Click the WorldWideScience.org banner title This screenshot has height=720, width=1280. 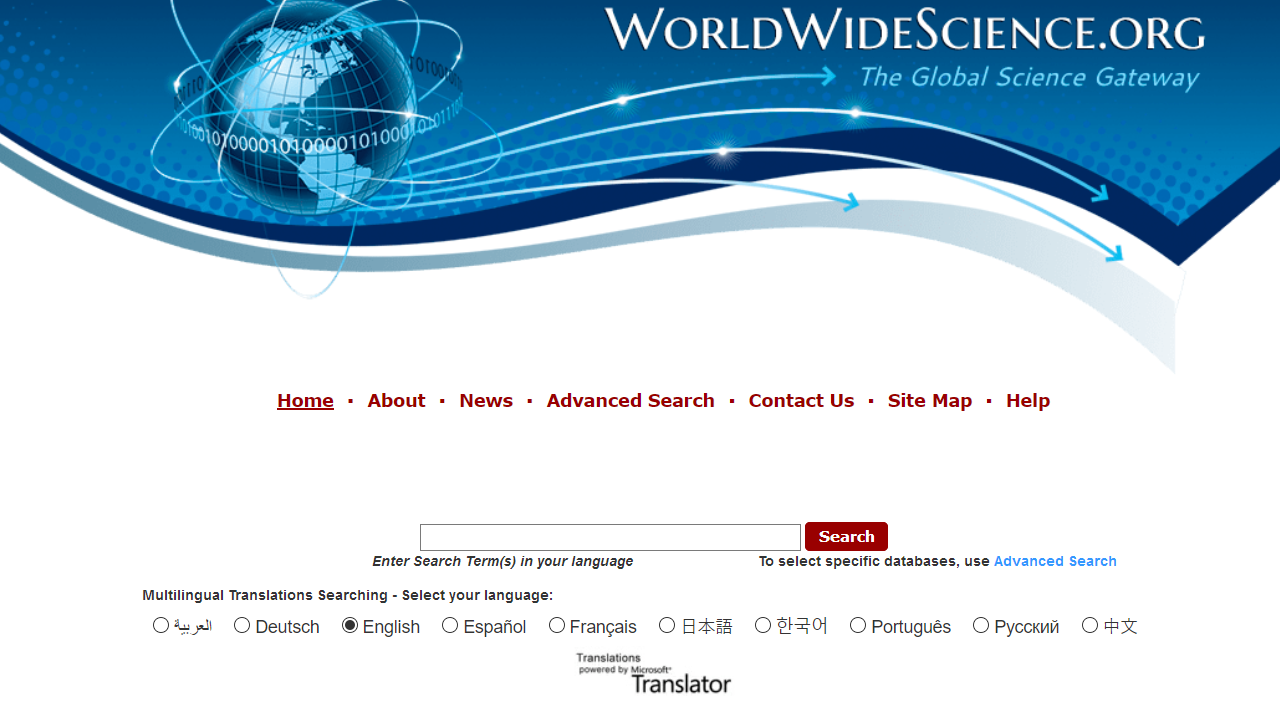pyautogui.click(x=904, y=30)
